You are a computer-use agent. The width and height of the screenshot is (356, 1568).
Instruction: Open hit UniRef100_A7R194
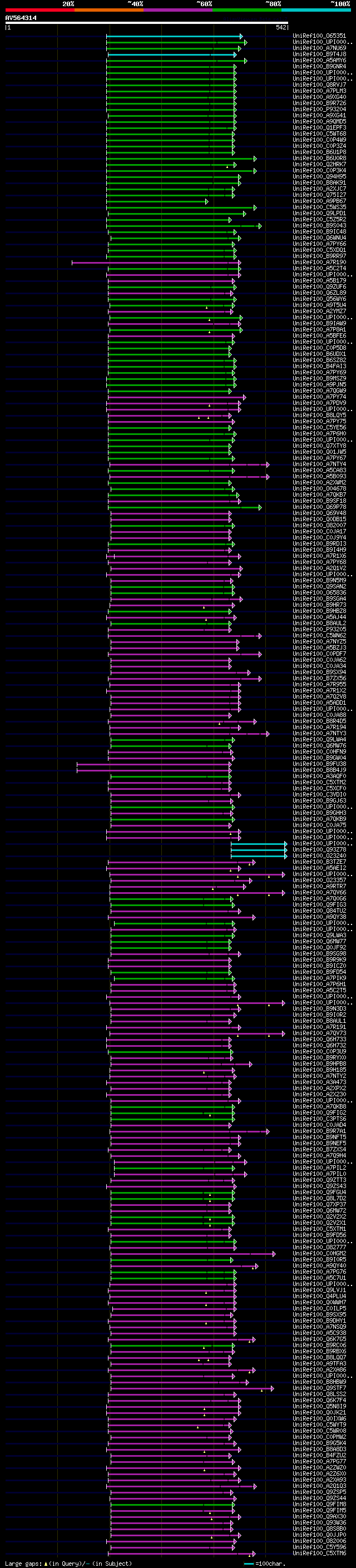click(319, 728)
